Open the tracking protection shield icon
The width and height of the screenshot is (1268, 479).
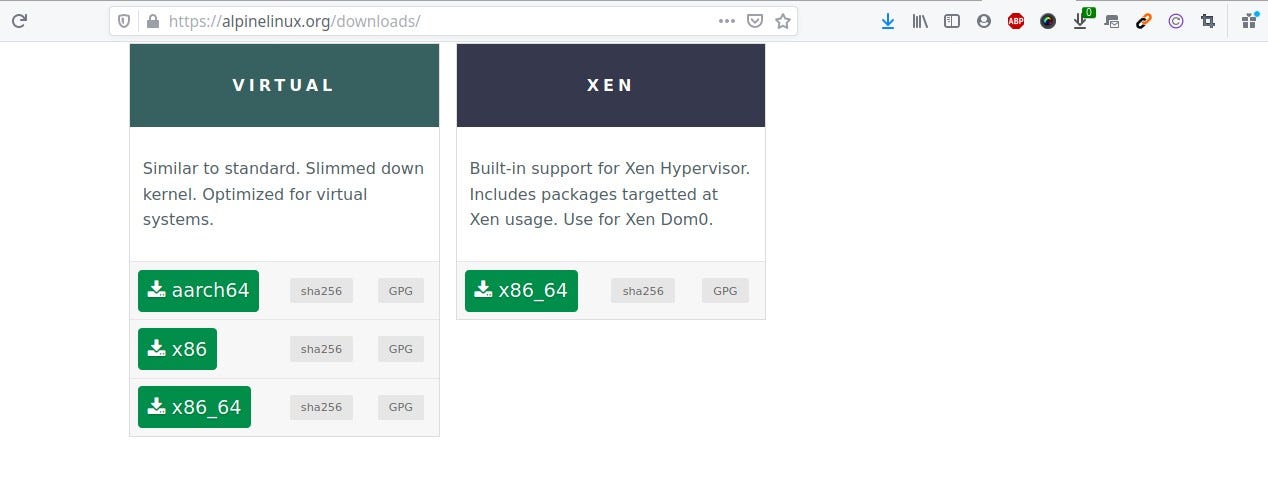[124, 21]
